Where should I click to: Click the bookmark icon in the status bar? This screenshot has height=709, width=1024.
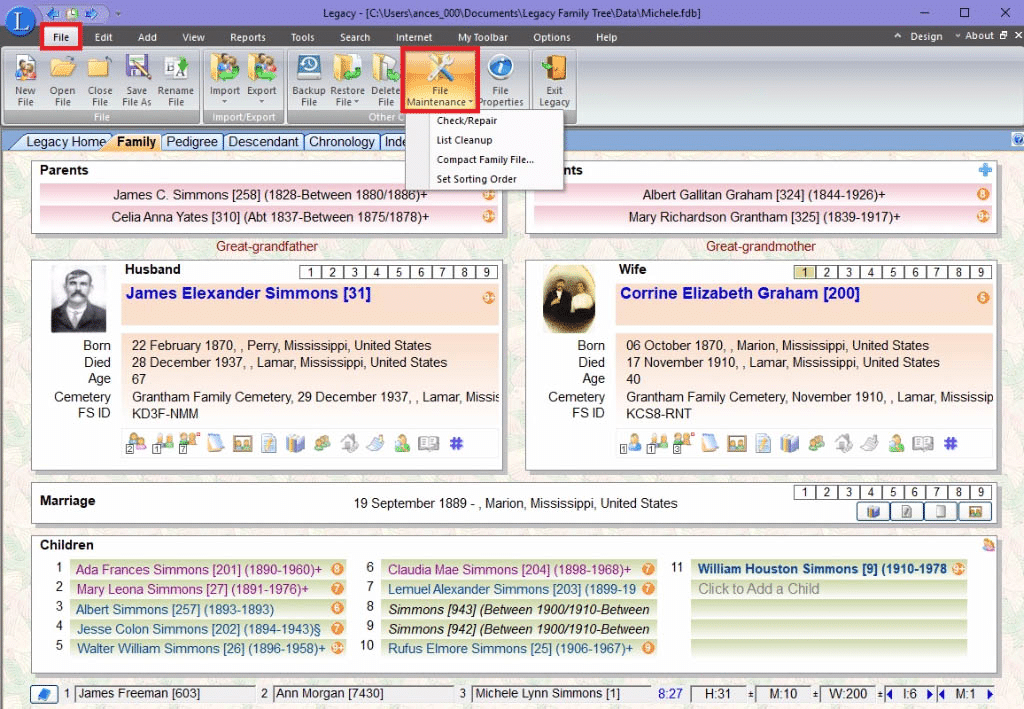[44, 694]
